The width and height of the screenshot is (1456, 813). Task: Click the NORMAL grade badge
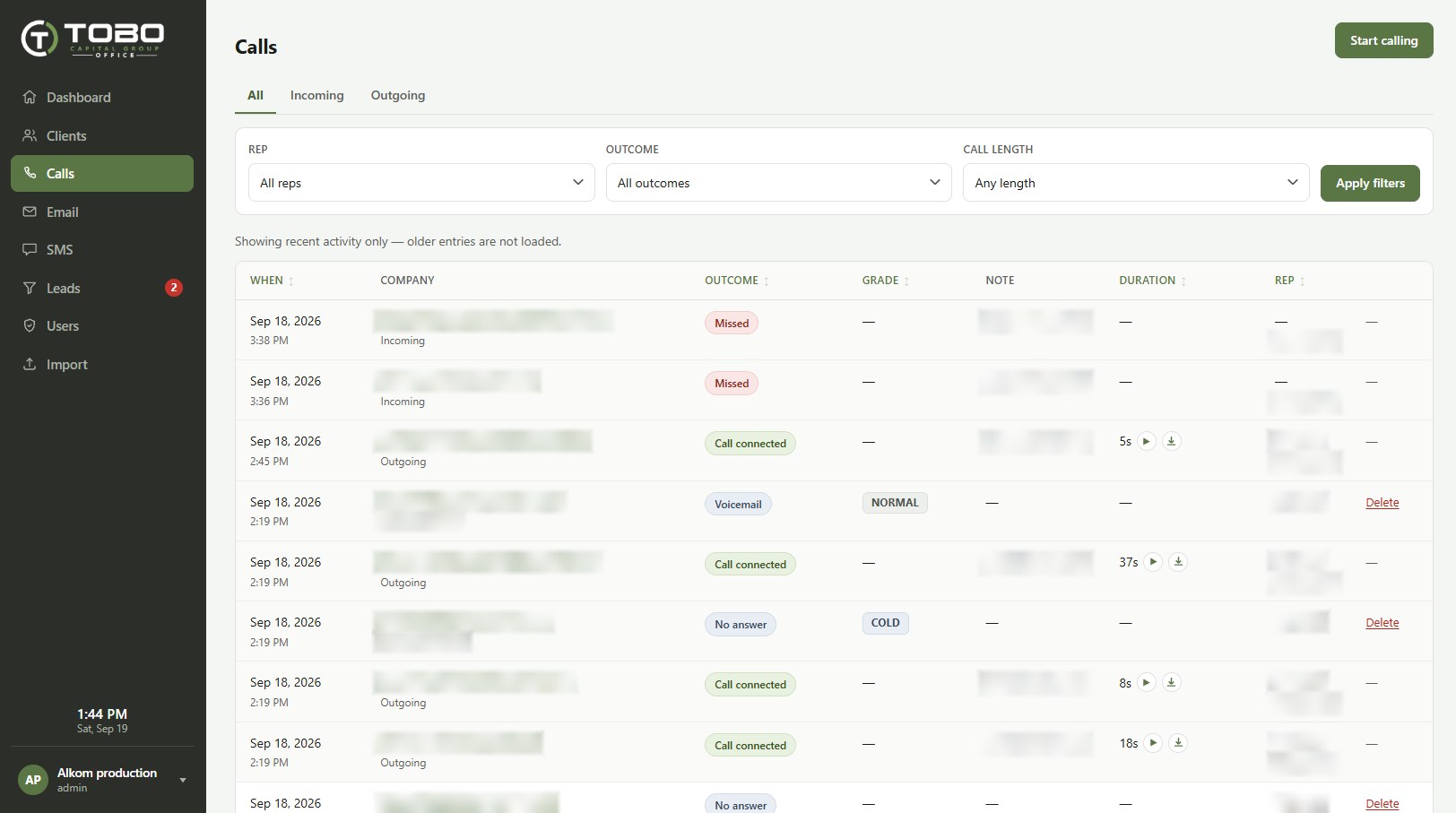point(895,503)
